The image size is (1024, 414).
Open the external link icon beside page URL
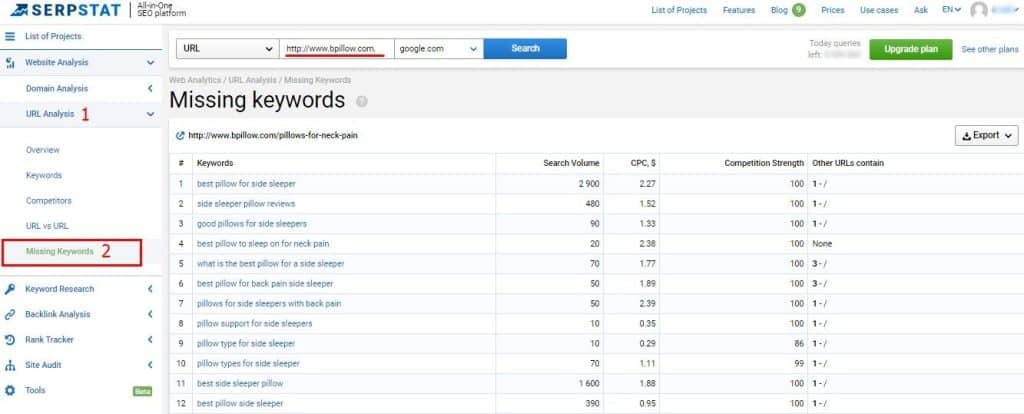pos(179,135)
